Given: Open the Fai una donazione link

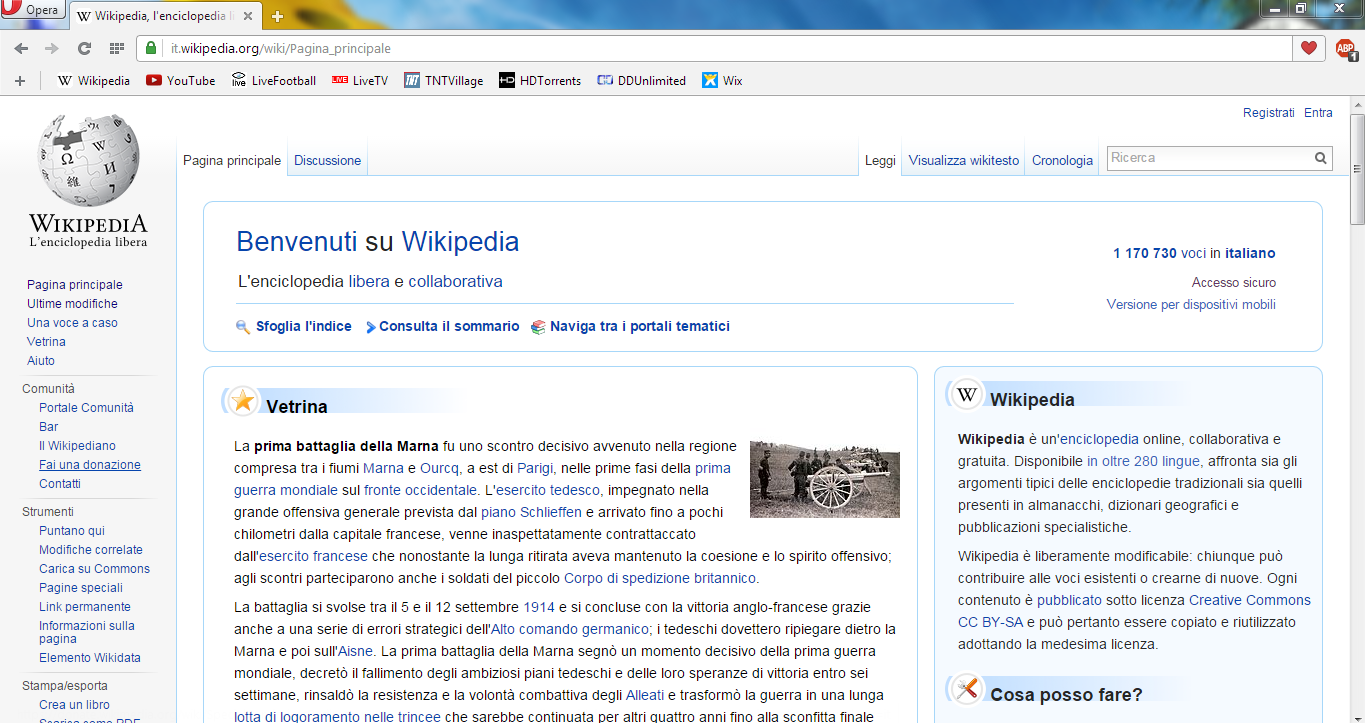Looking at the screenshot, I should pos(90,465).
